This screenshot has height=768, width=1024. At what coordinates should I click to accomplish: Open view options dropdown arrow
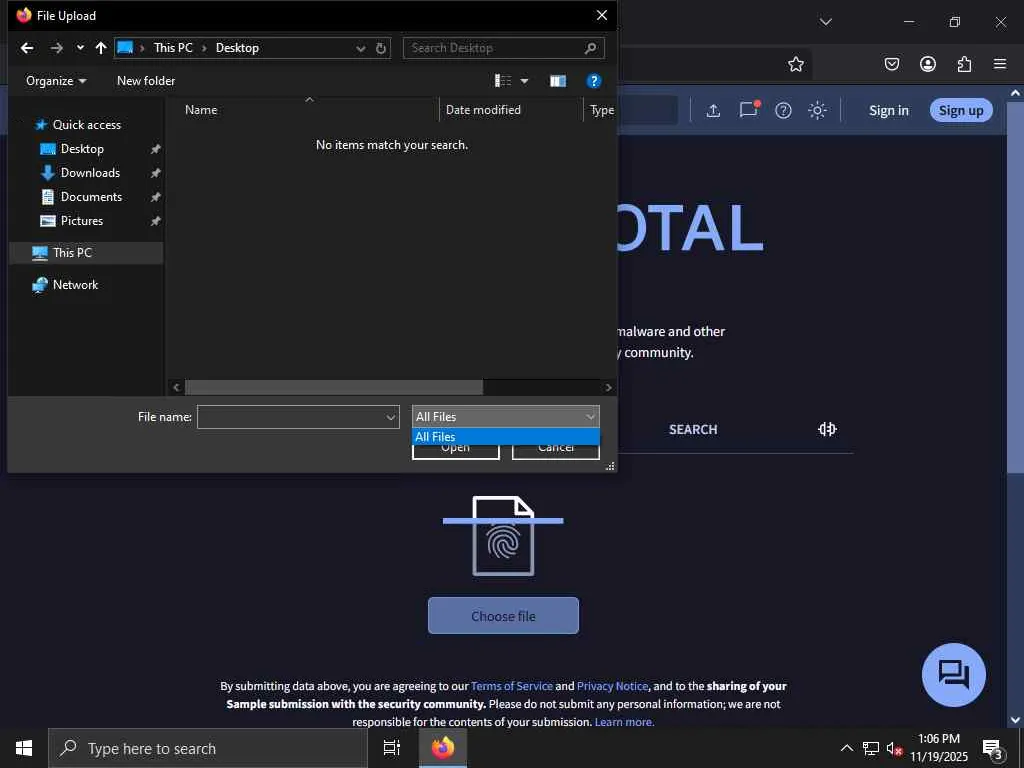click(x=524, y=81)
